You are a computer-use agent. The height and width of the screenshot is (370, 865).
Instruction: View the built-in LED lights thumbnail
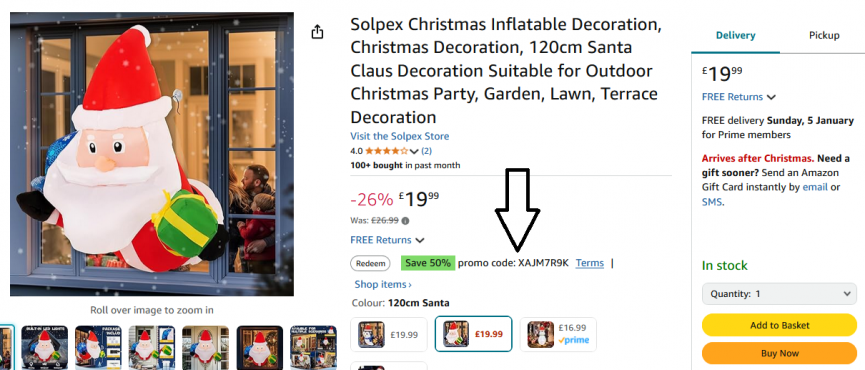(x=44, y=347)
